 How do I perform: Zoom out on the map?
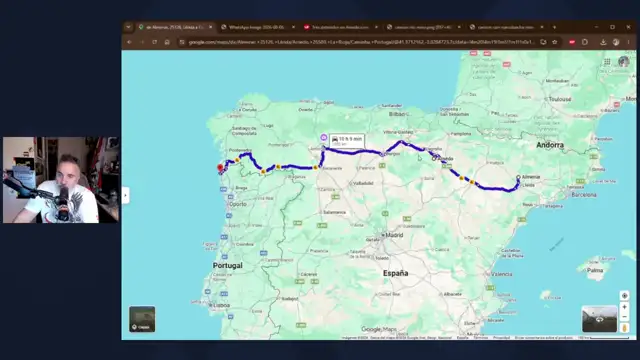click(x=624, y=317)
